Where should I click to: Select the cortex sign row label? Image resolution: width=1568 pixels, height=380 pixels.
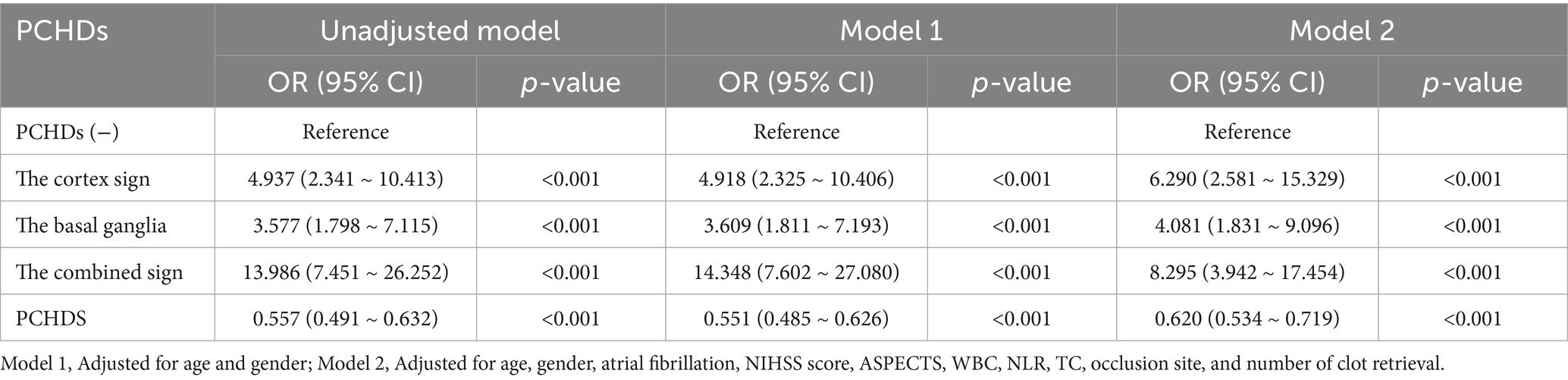pyautogui.click(x=83, y=179)
